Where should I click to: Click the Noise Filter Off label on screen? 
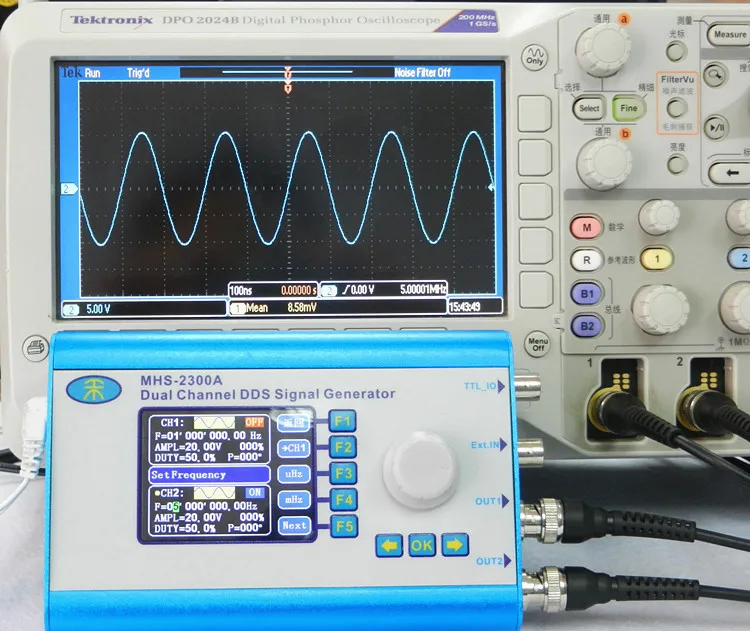[422, 73]
